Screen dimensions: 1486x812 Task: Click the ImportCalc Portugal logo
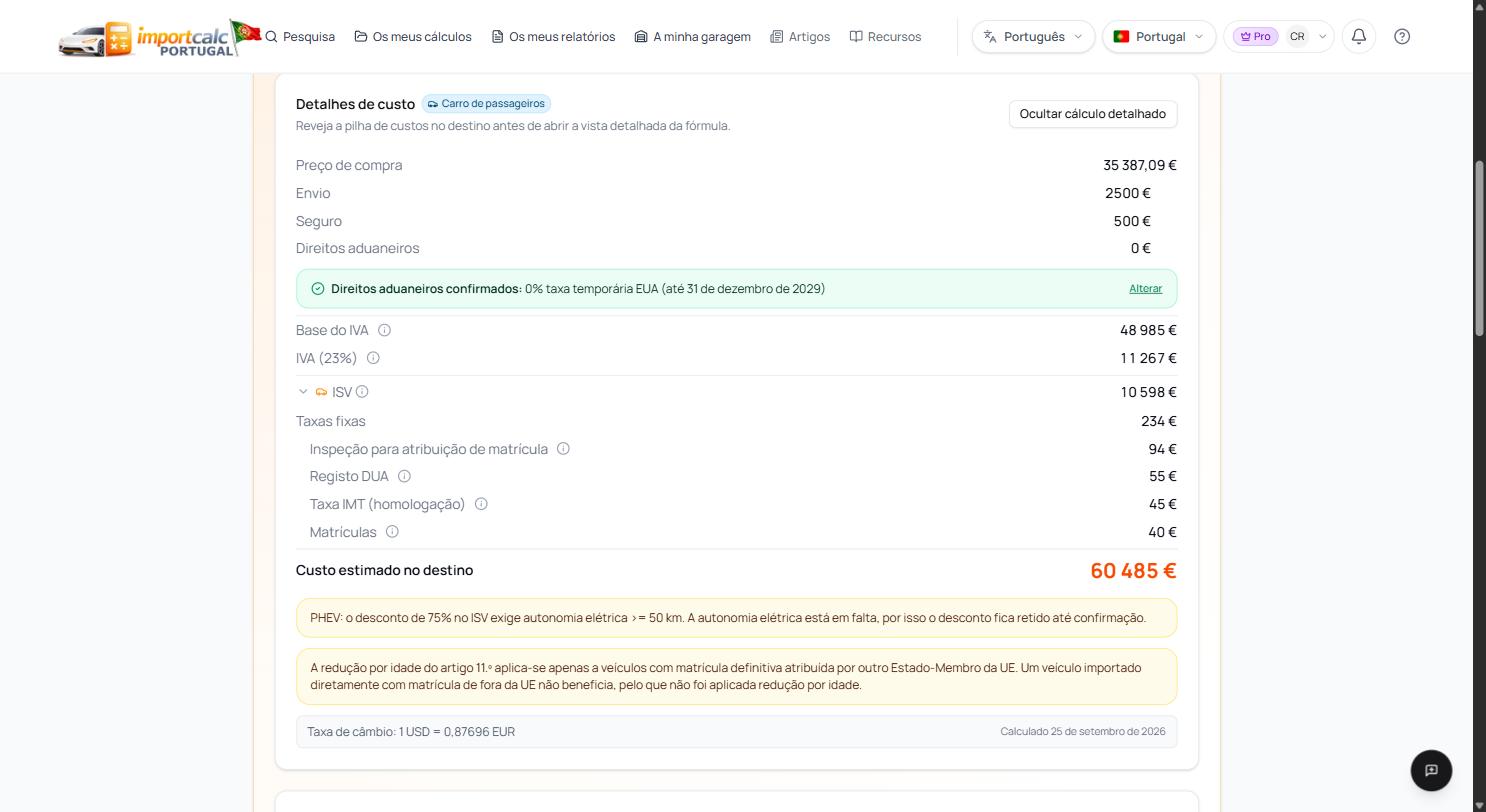159,38
